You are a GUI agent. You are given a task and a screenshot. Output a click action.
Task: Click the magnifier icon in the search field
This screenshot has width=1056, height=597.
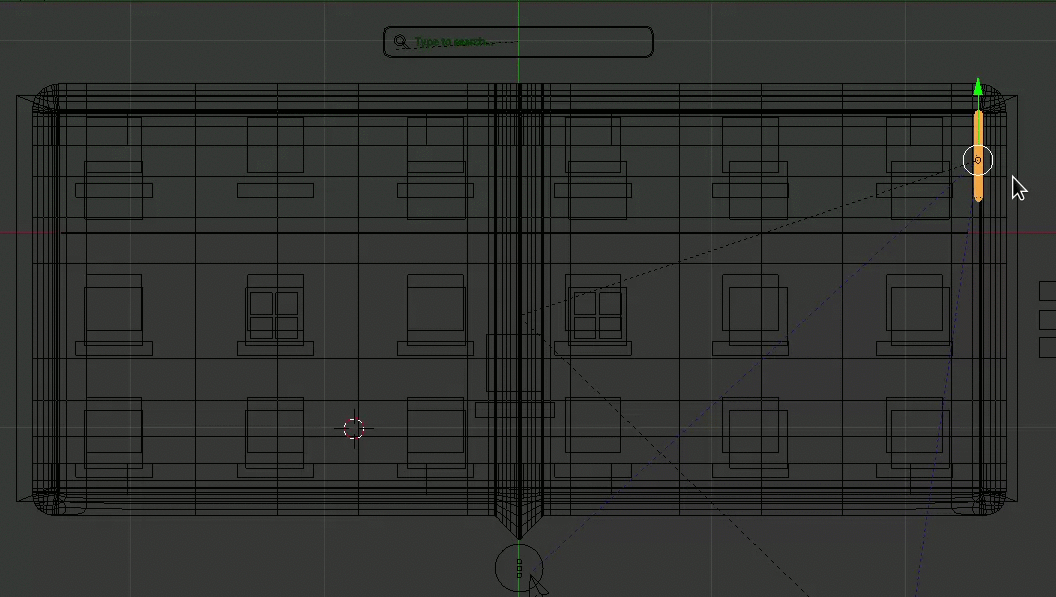point(401,42)
